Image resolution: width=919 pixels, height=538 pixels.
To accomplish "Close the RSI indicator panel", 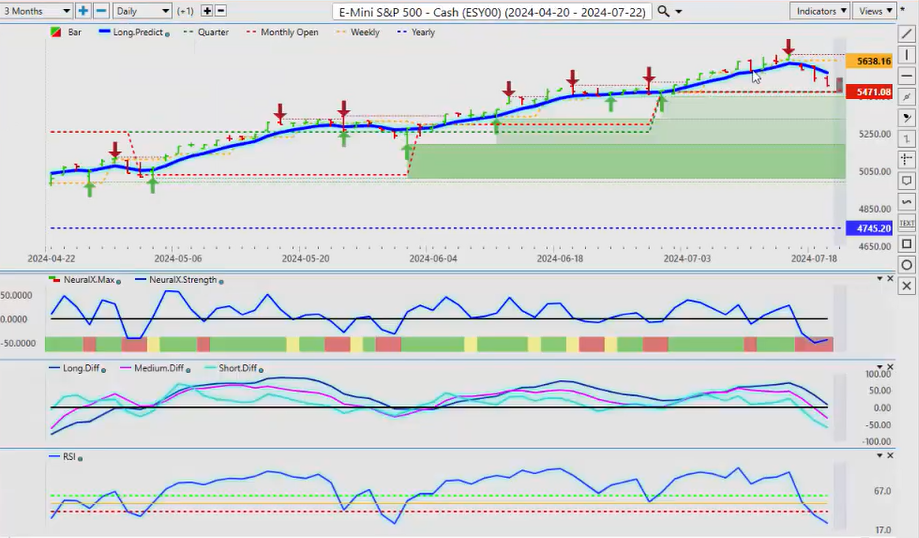I will tap(890, 455).
